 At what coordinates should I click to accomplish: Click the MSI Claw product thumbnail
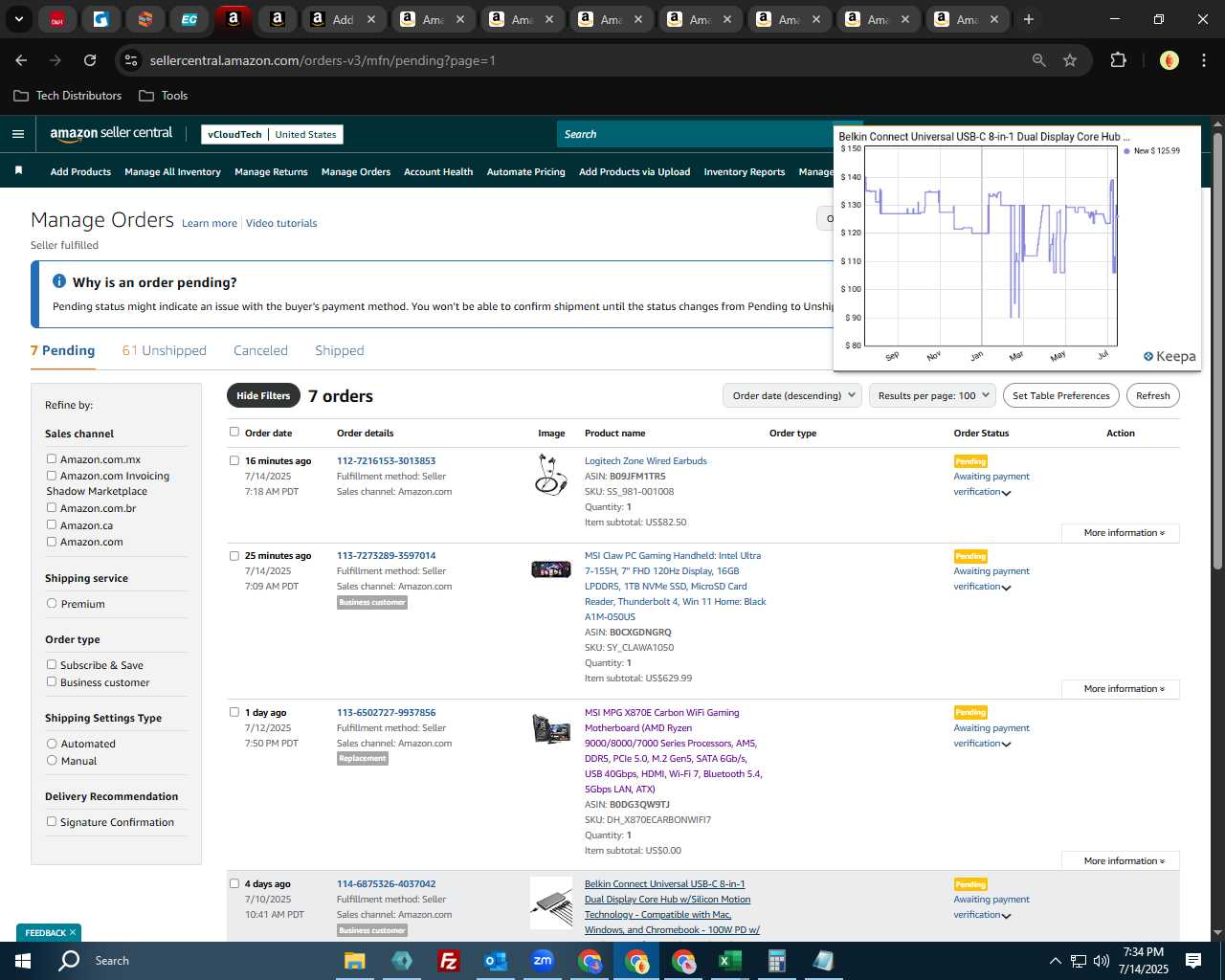(x=550, y=569)
